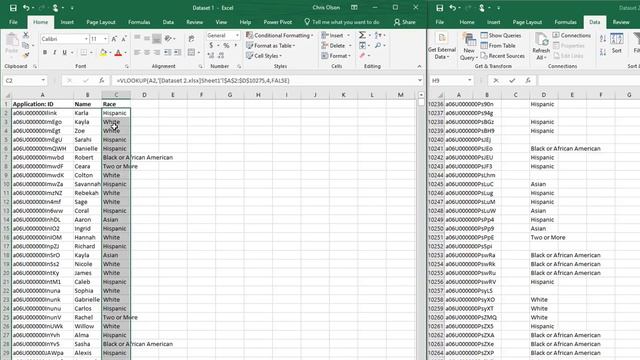Expand Cell Styles menu
The image size is (640, 360).
264,56
